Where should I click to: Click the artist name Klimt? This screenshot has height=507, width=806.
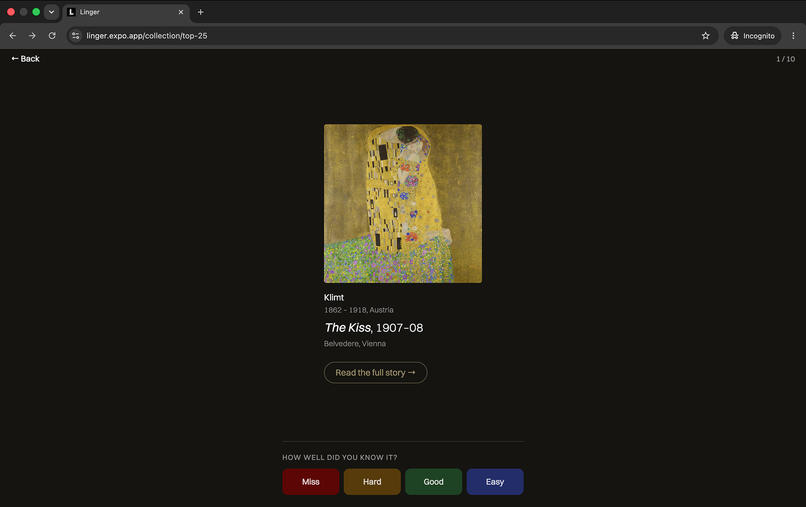(334, 297)
